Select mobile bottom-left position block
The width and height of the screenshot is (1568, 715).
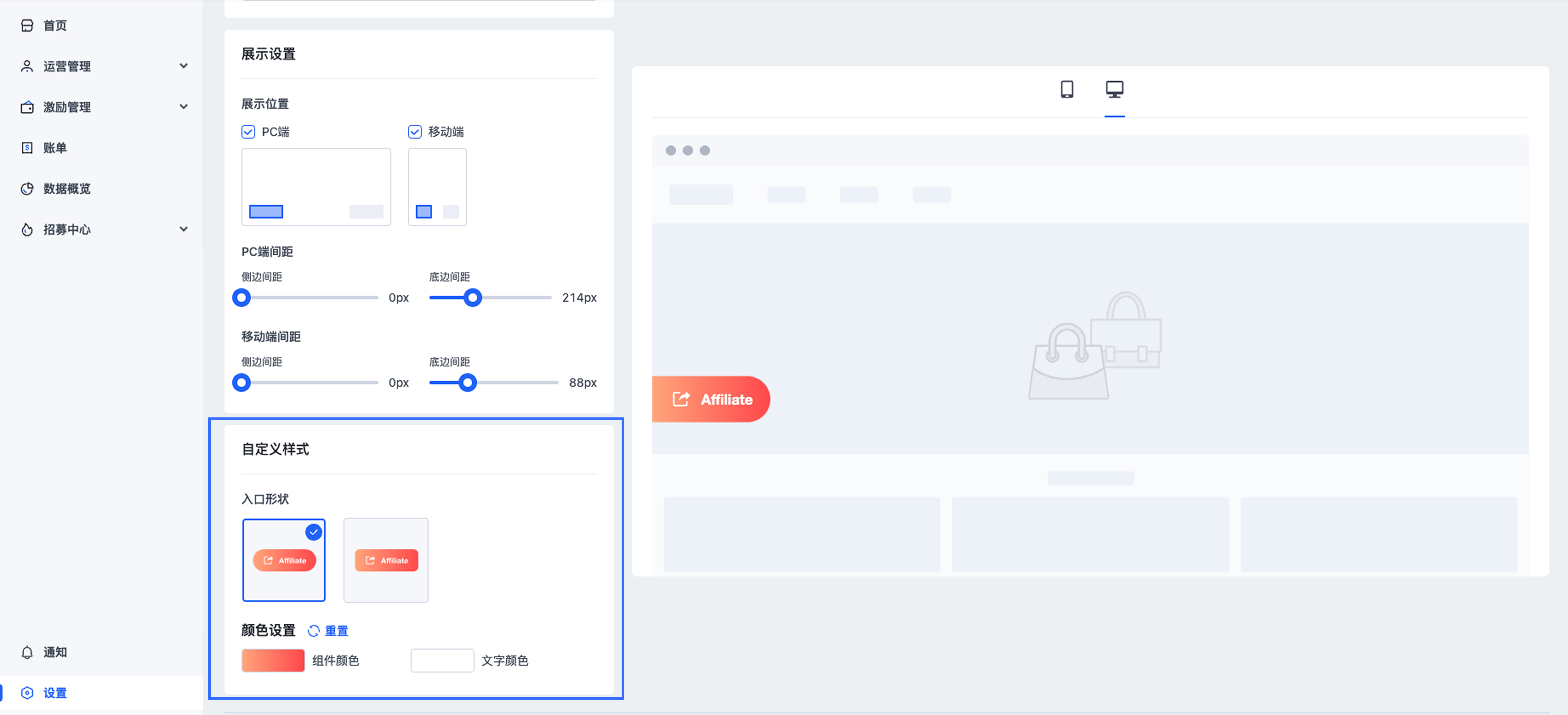pos(424,212)
